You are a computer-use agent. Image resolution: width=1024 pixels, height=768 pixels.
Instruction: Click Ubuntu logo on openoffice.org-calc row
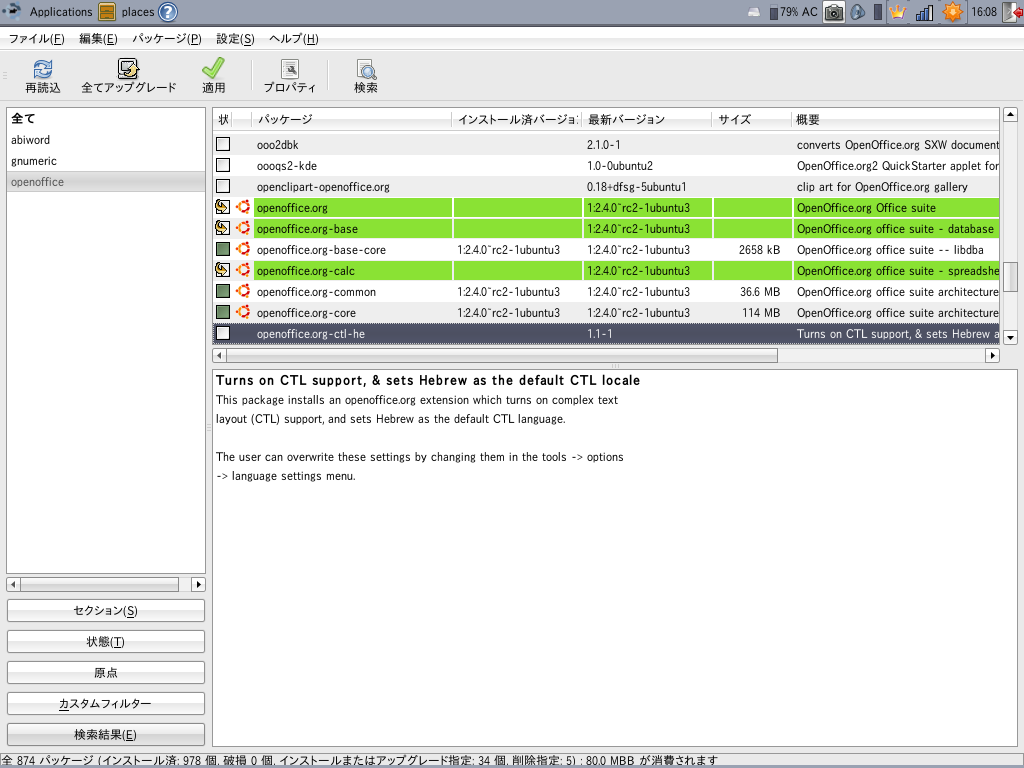pyautogui.click(x=243, y=270)
